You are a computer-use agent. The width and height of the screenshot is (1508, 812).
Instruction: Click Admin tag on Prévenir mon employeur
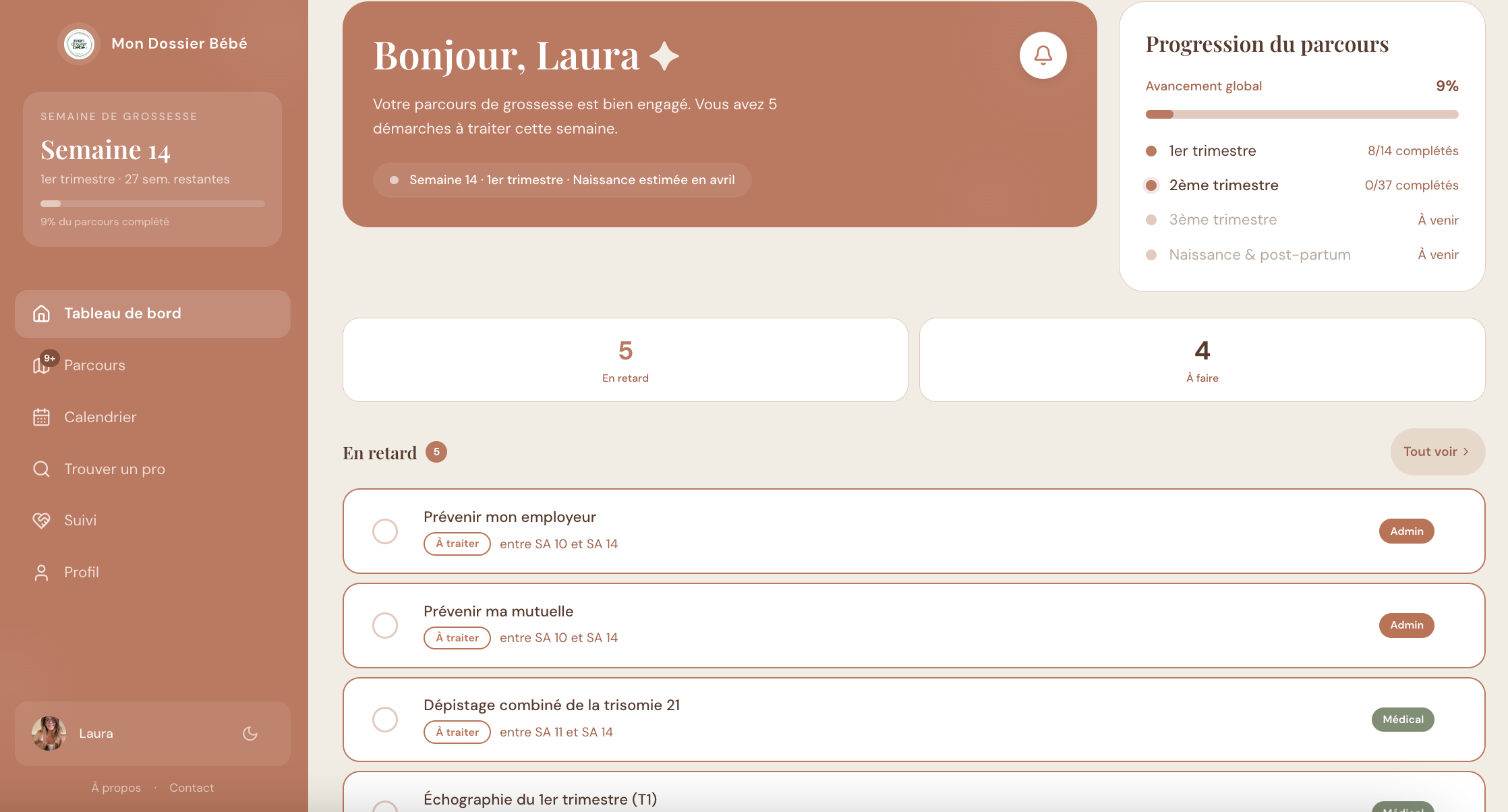[1406, 531]
